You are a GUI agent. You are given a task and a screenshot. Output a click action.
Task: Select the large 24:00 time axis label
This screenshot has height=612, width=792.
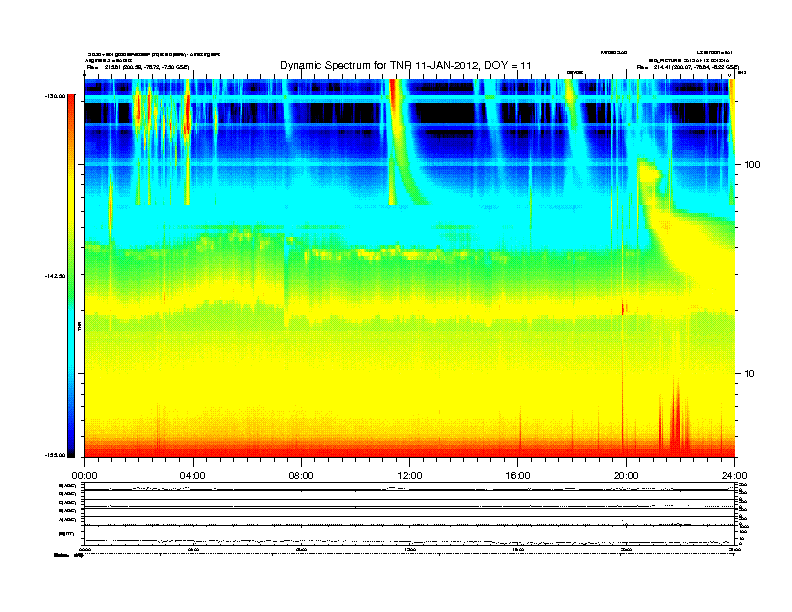pyautogui.click(x=734, y=476)
